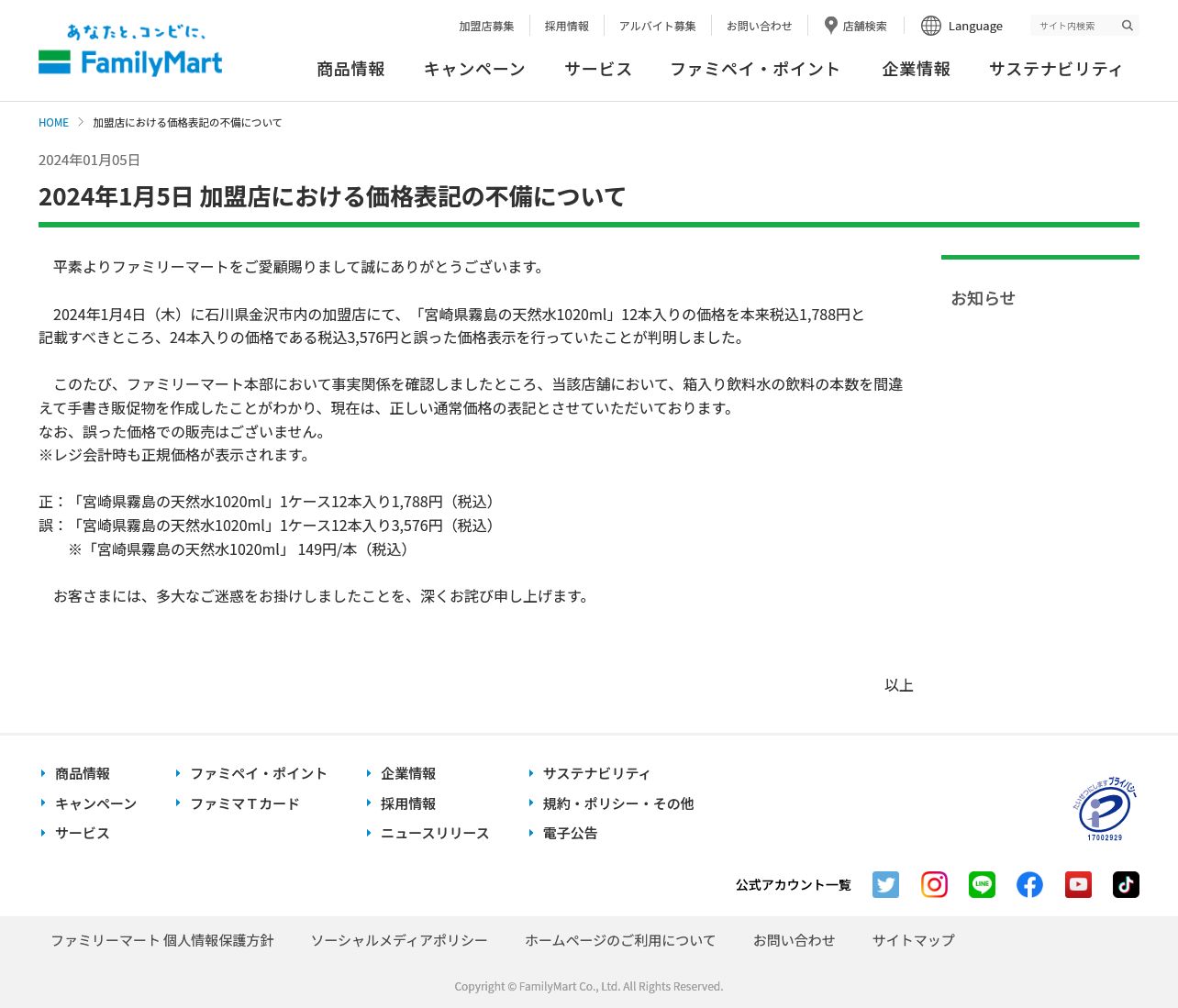The width and height of the screenshot is (1178, 1008).
Task: Click the store search map pin icon
Action: pos(830,26)
